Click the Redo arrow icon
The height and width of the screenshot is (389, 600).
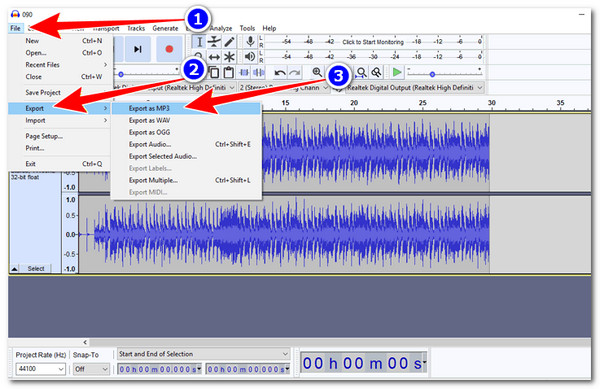click(295, 72)
